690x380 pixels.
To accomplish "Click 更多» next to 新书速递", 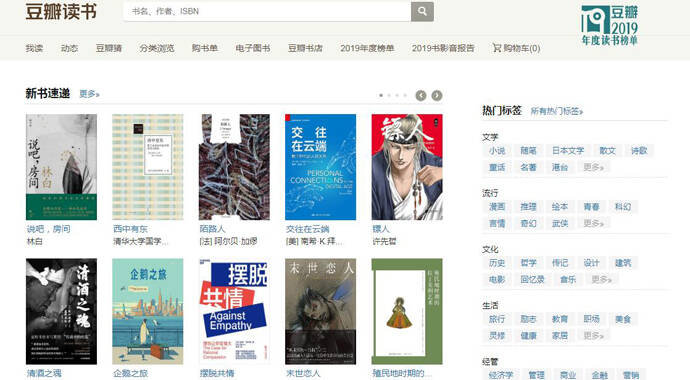I will tap(89, 94).
